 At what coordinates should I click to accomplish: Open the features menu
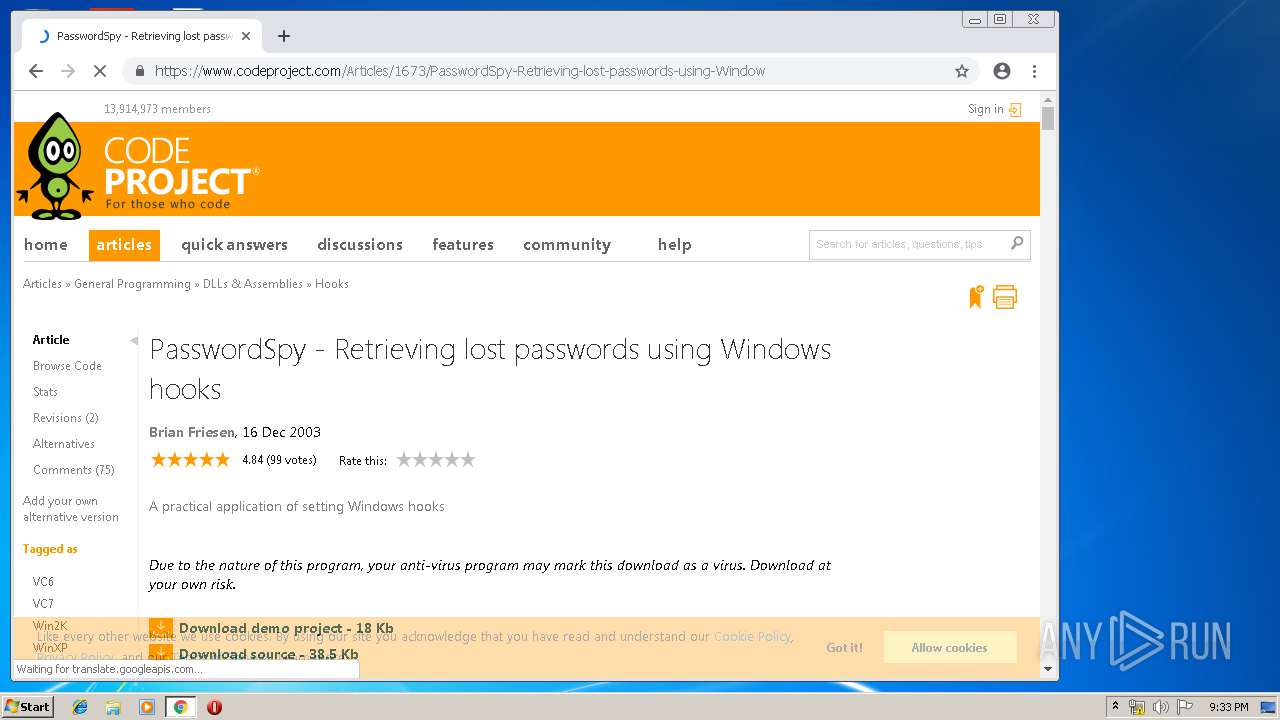tap(463, 245)
